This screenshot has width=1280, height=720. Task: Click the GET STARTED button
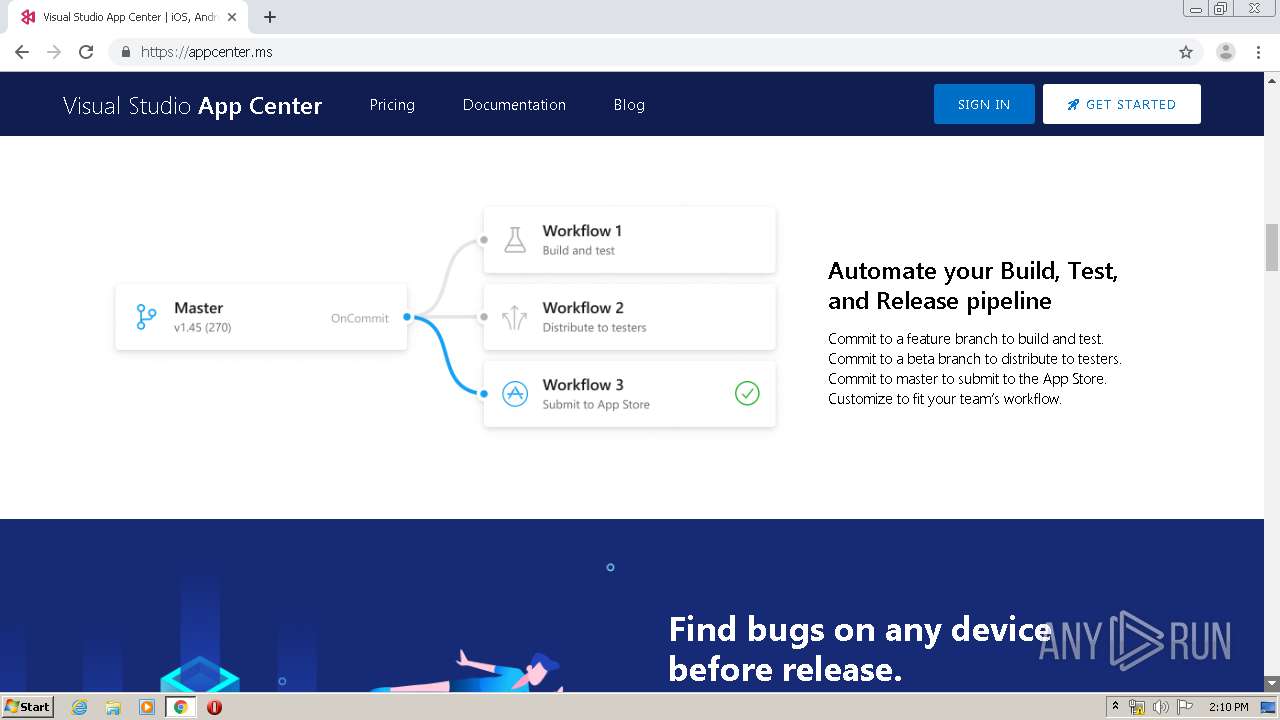pyautogui.click(x=1121, y=104)
